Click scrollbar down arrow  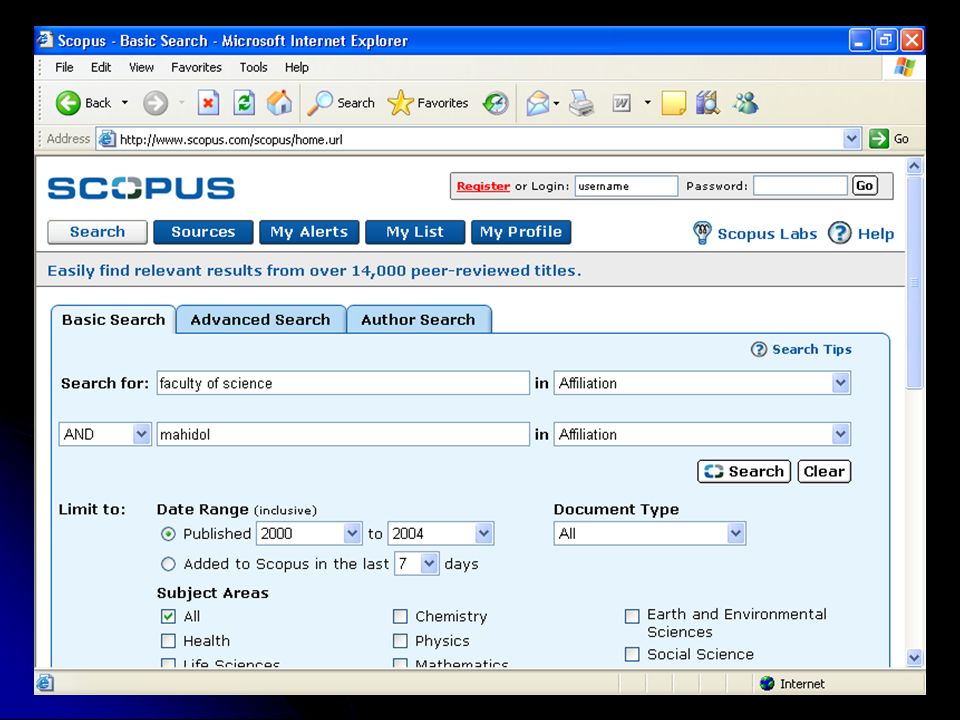914,658
